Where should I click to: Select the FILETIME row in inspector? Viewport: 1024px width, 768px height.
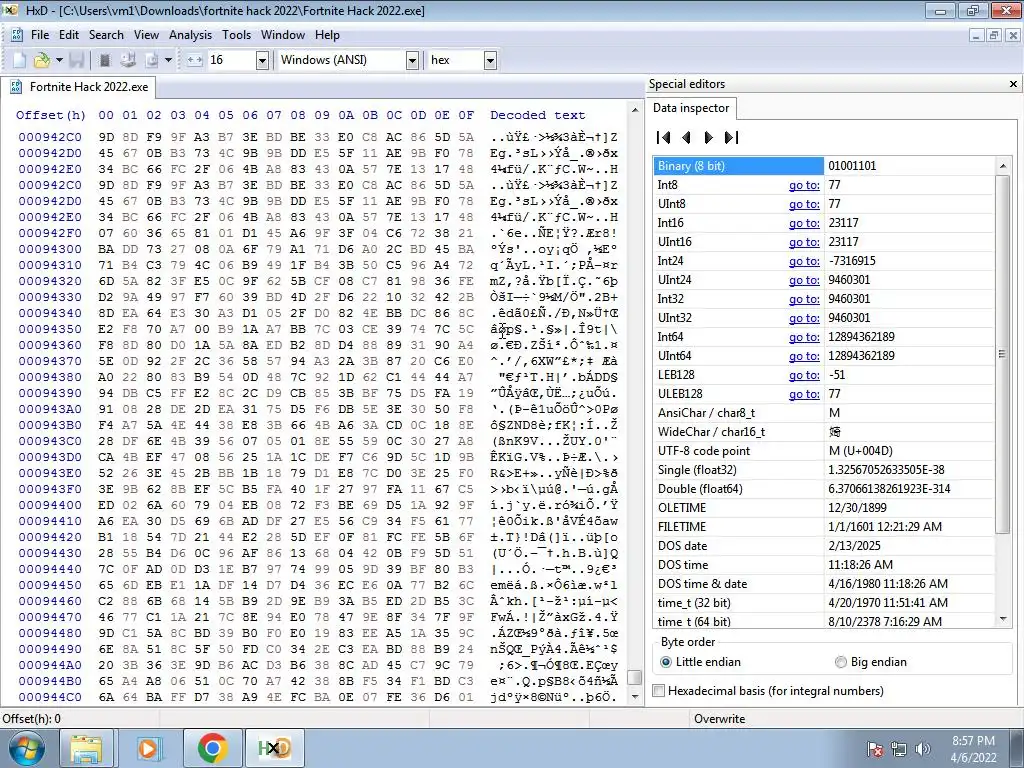point(824,526)
